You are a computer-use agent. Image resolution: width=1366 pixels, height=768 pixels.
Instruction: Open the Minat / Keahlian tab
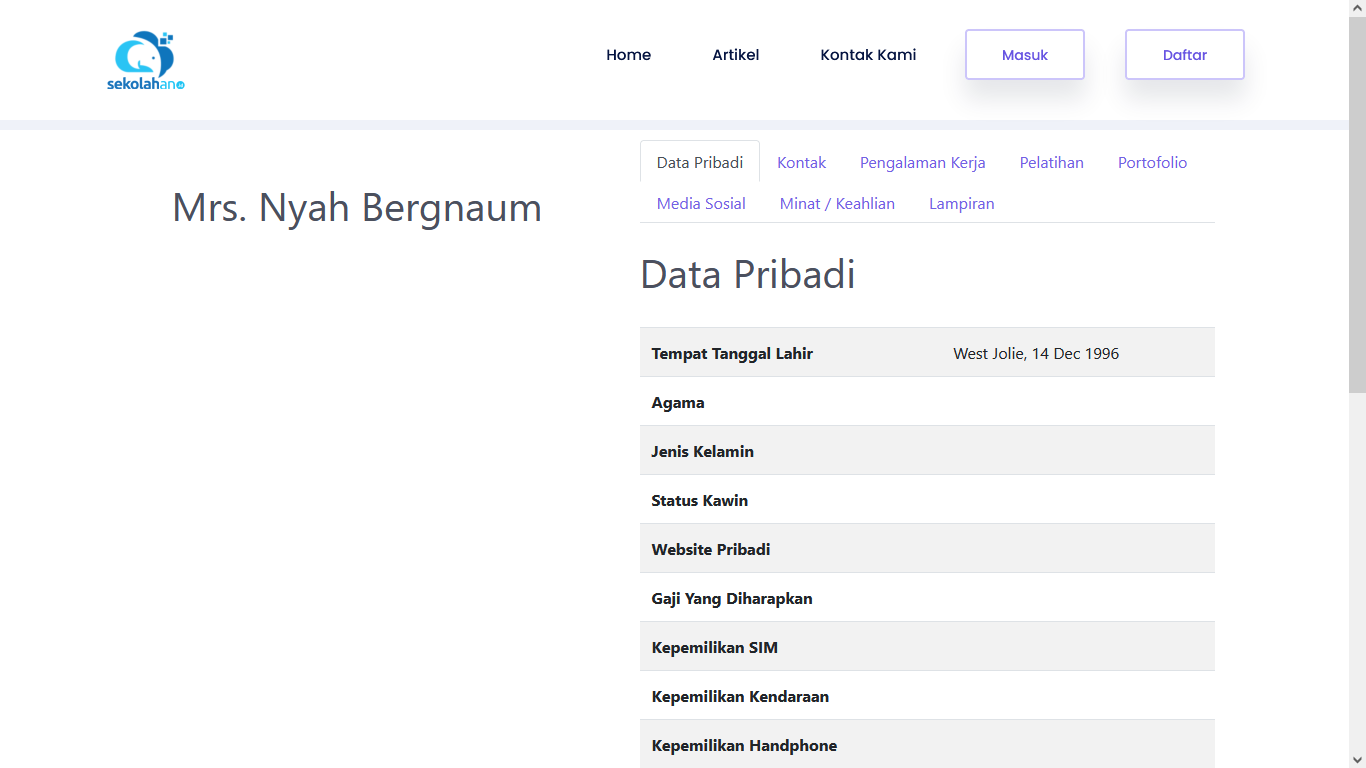click(x=837, y=203)
